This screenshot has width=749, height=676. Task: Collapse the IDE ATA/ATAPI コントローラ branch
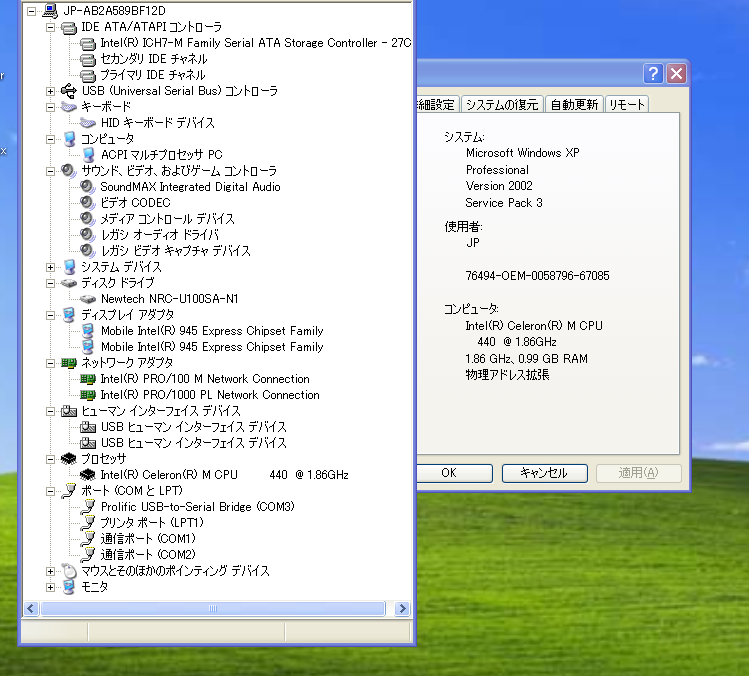click(x=50, y=27)
